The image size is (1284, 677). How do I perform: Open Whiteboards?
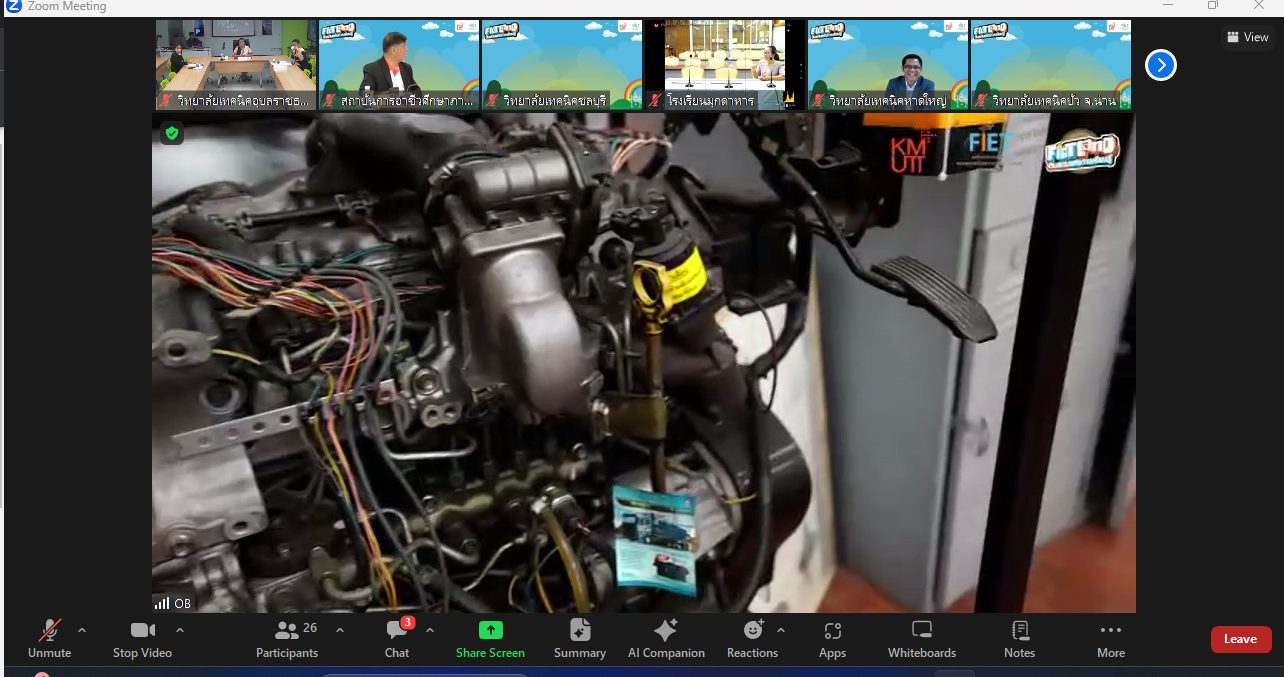tap(922, 638)
